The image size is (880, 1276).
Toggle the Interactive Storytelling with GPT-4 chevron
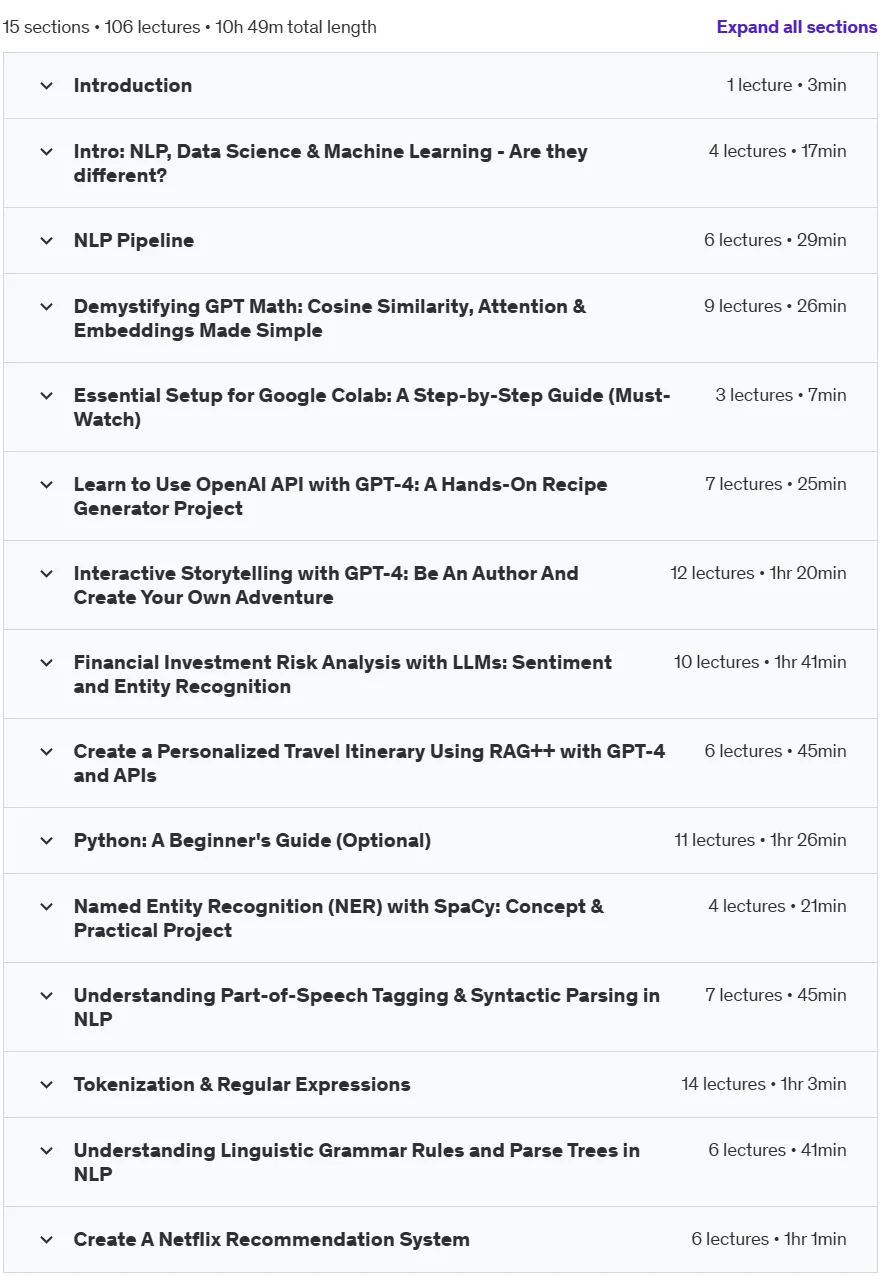click(x=46, y=574)
